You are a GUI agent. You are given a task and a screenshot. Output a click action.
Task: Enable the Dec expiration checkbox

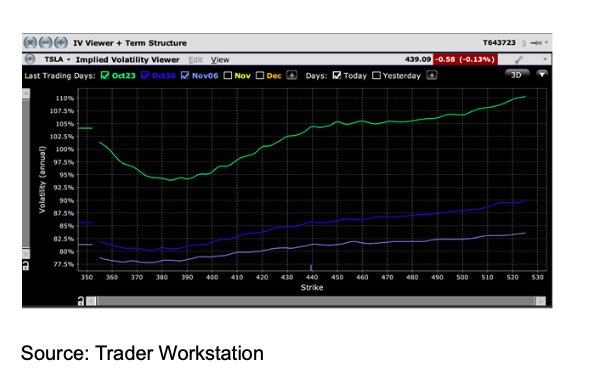point(260,76)
